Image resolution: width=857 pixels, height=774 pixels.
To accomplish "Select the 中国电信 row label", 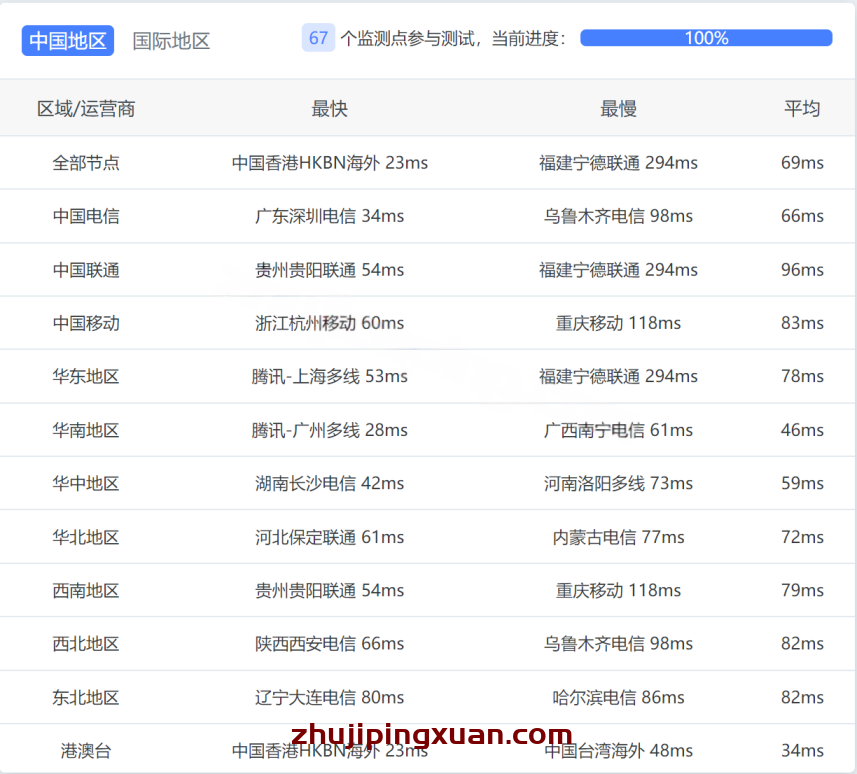I will click(x=86, y=216).
